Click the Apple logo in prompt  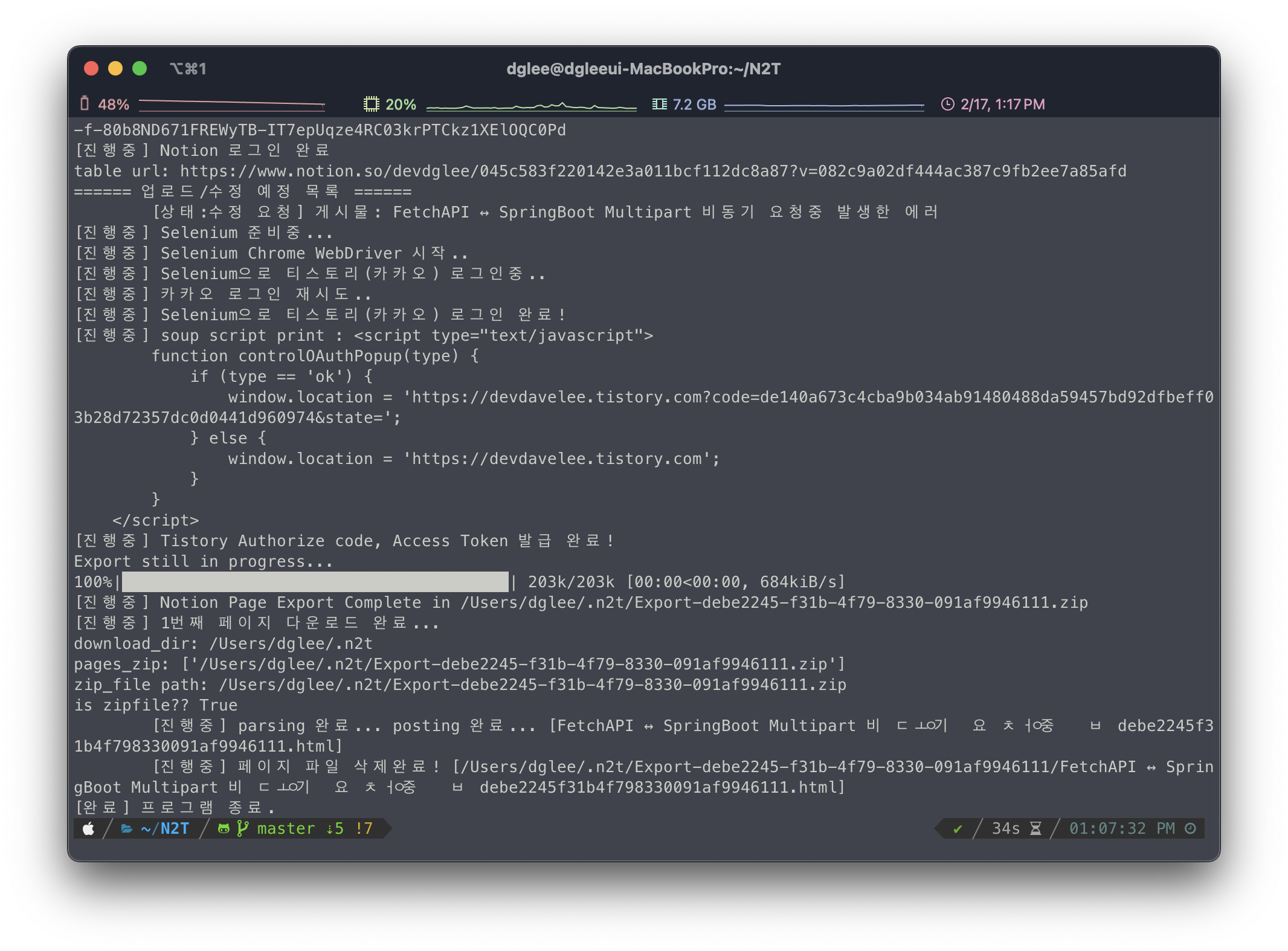pos(89,828)
